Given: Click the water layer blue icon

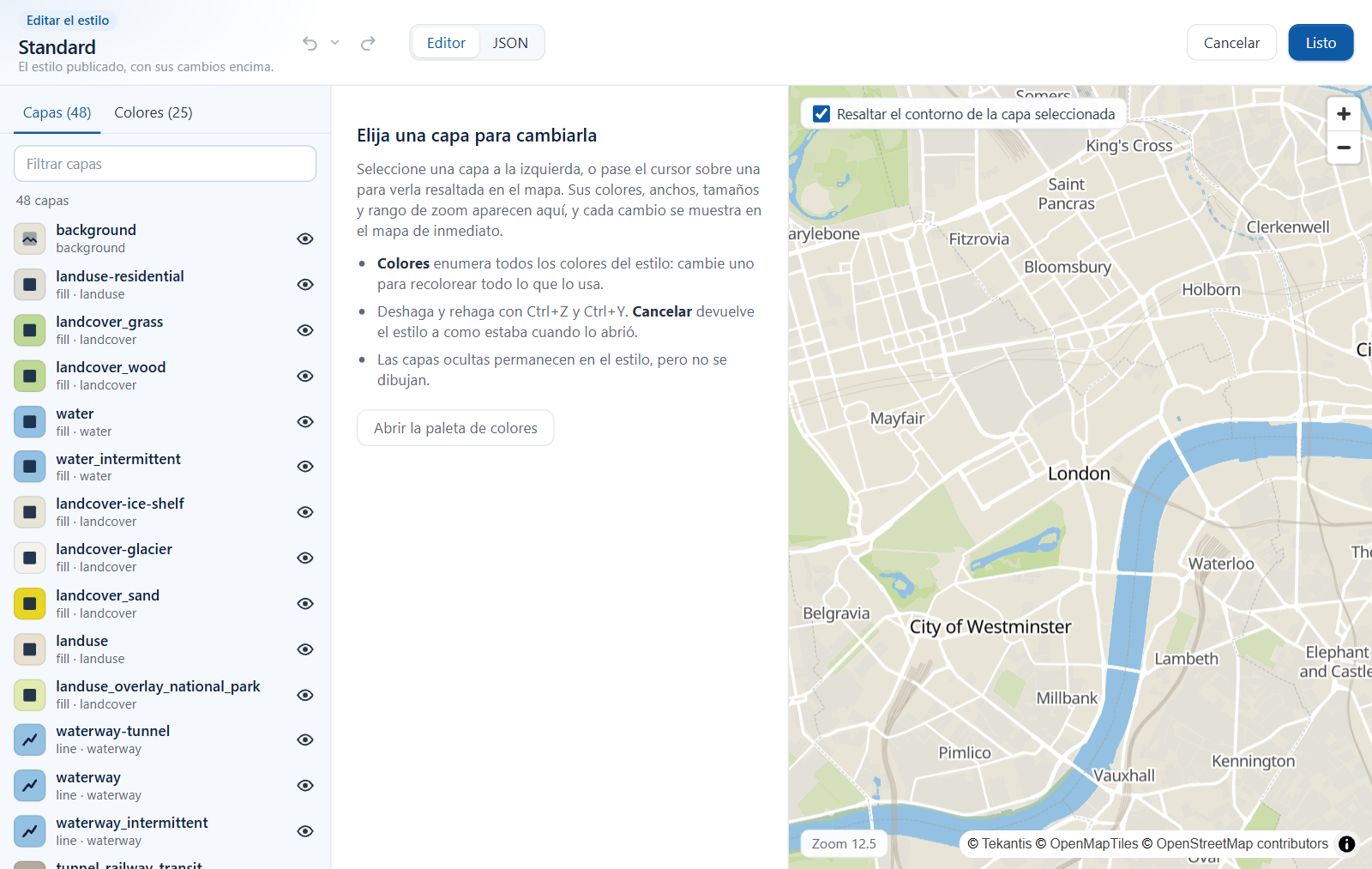Looking at the screenshot, I should (30, 422).
